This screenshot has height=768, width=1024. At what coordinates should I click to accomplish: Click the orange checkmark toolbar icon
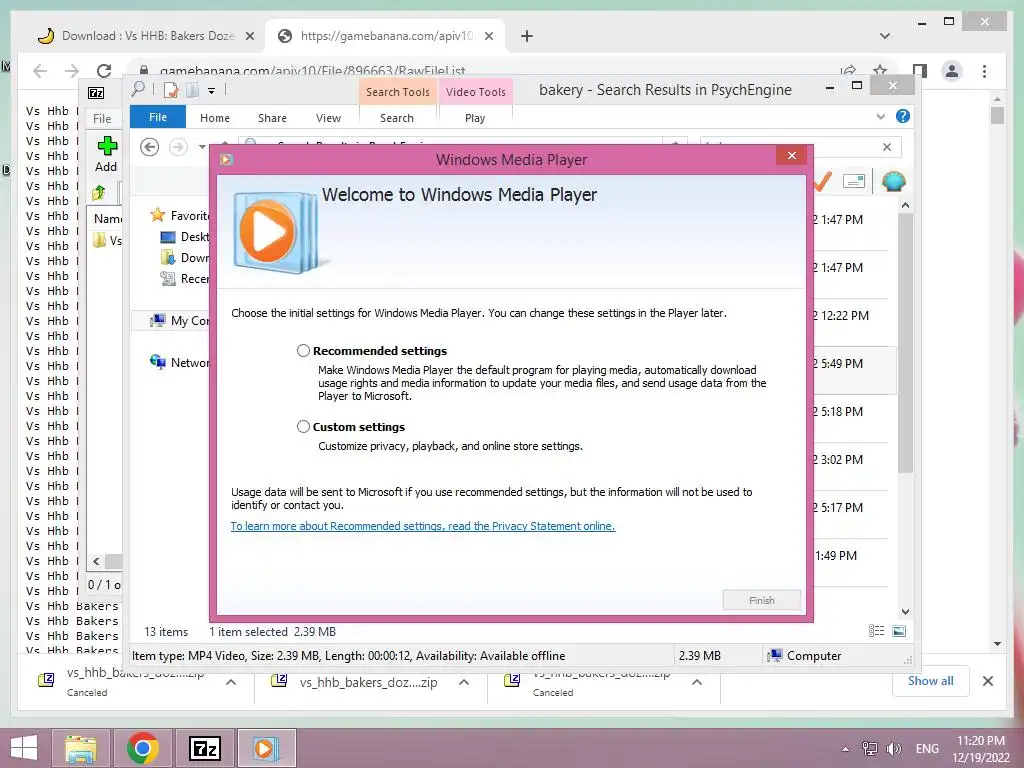coord(823,181)
